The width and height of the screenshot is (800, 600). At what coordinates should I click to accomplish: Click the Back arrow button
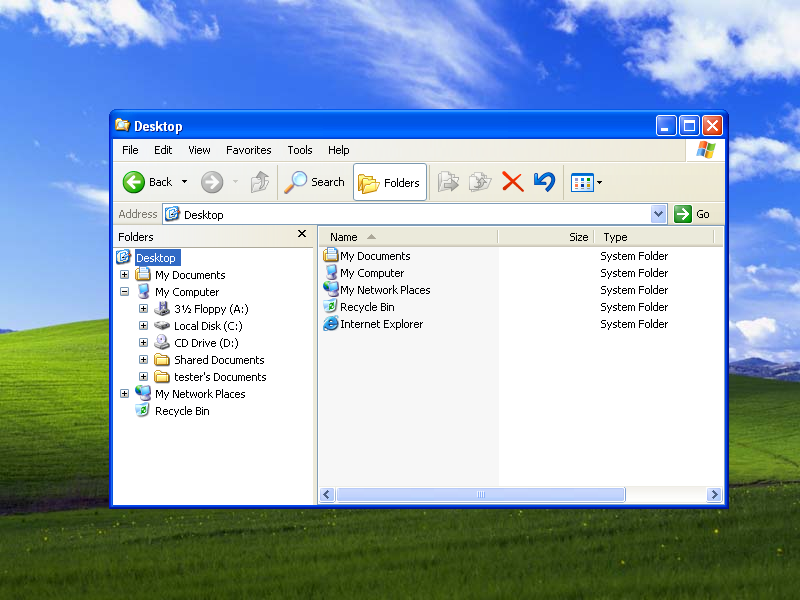(x=135, y=182)
